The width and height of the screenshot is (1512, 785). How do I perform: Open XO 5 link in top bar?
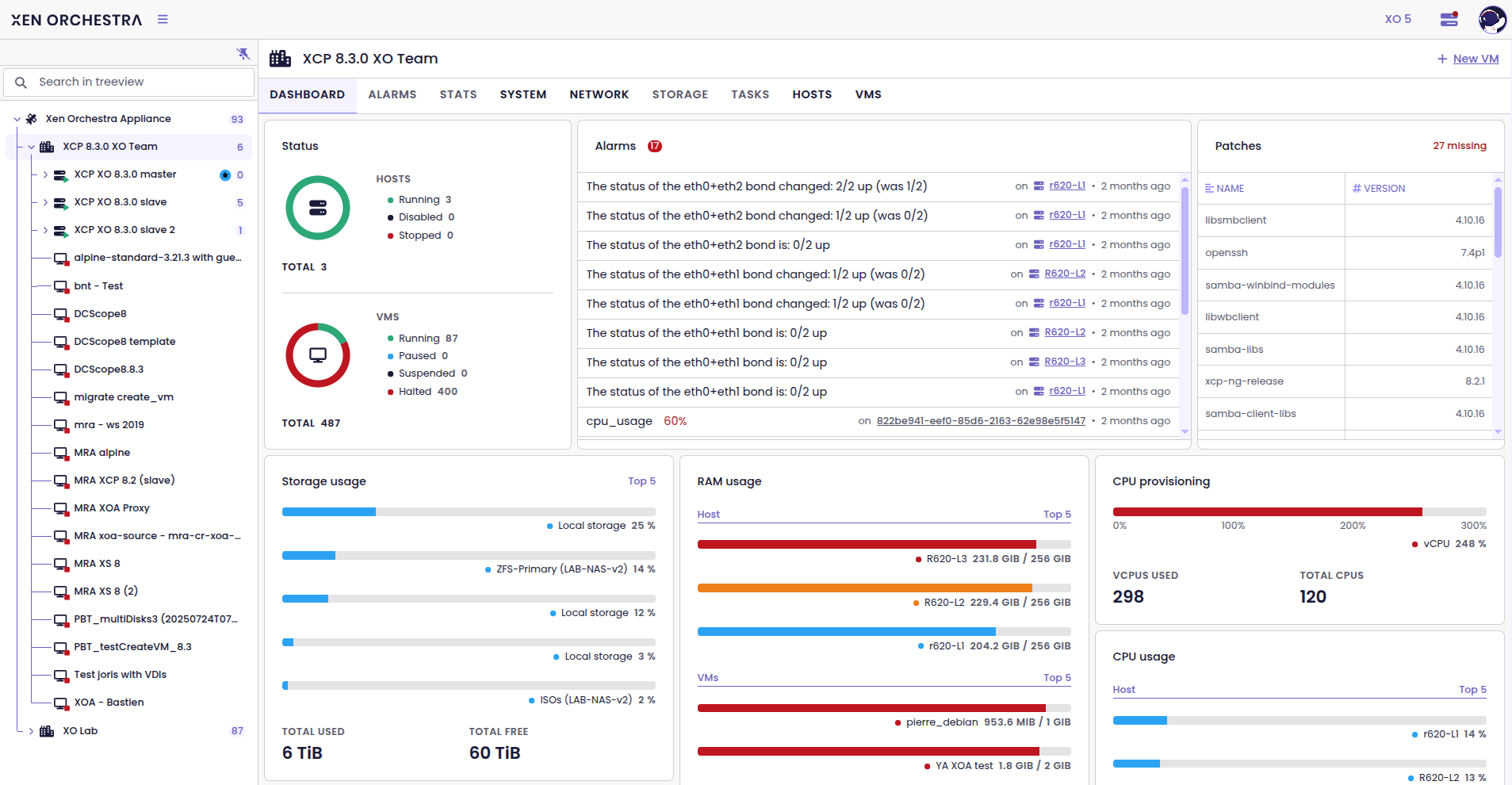click(1398, 19)
